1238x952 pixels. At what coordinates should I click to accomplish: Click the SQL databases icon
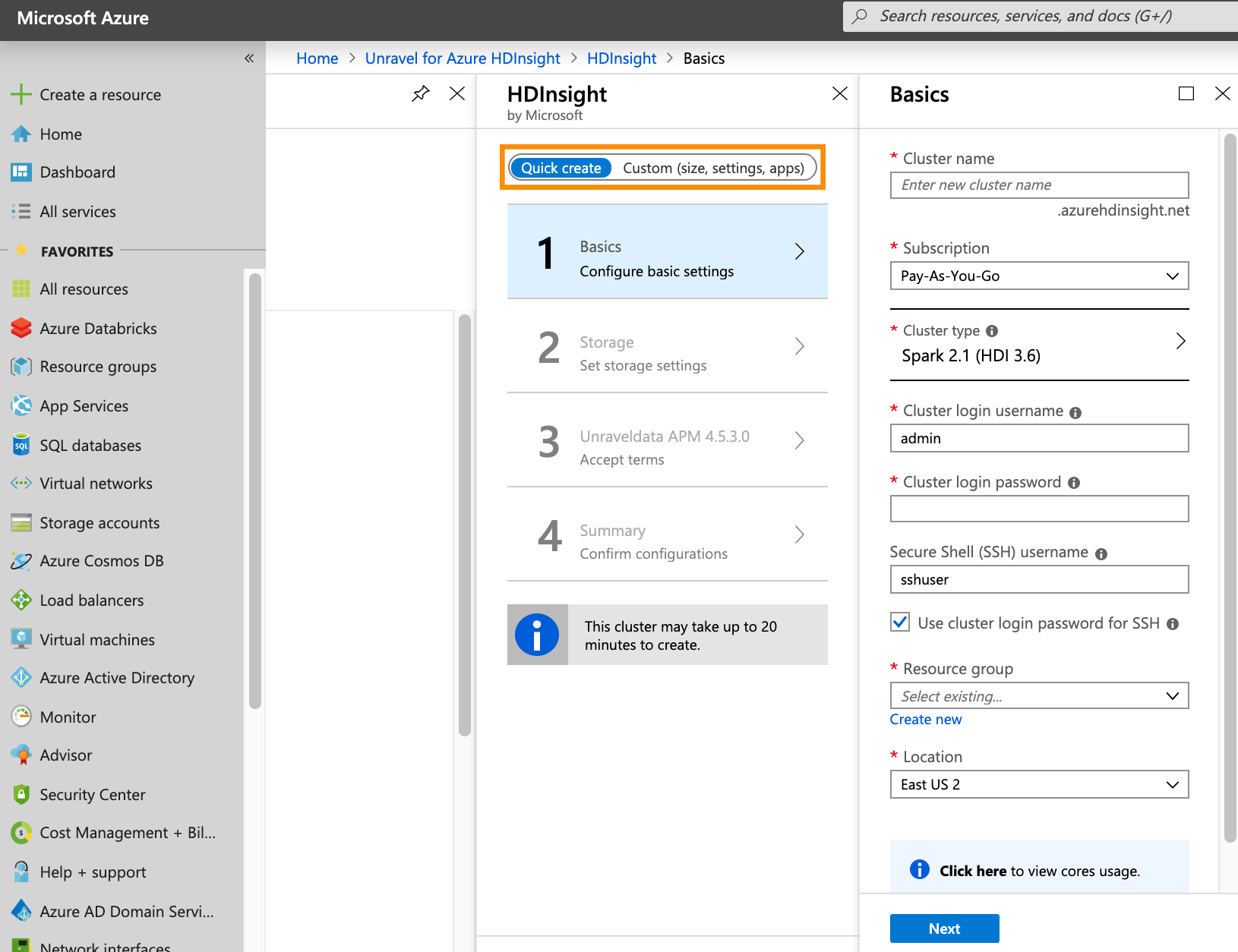coord(21,445)
